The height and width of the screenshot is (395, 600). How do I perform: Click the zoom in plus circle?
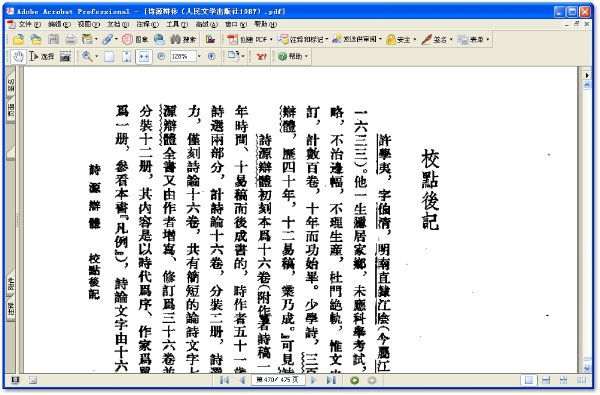coord(212,56)
